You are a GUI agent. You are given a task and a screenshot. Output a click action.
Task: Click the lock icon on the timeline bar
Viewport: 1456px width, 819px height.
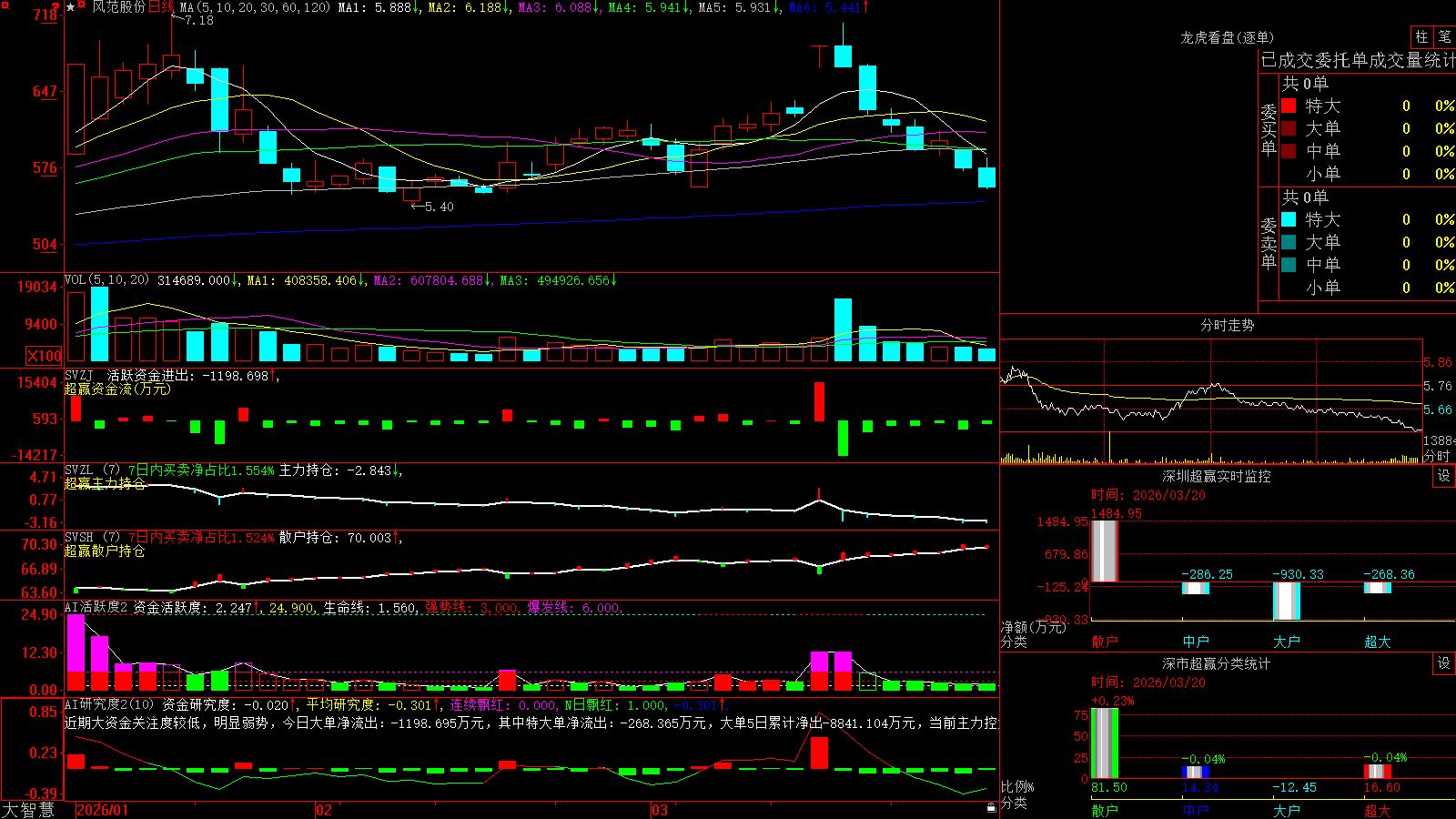(x=992, y=808)
